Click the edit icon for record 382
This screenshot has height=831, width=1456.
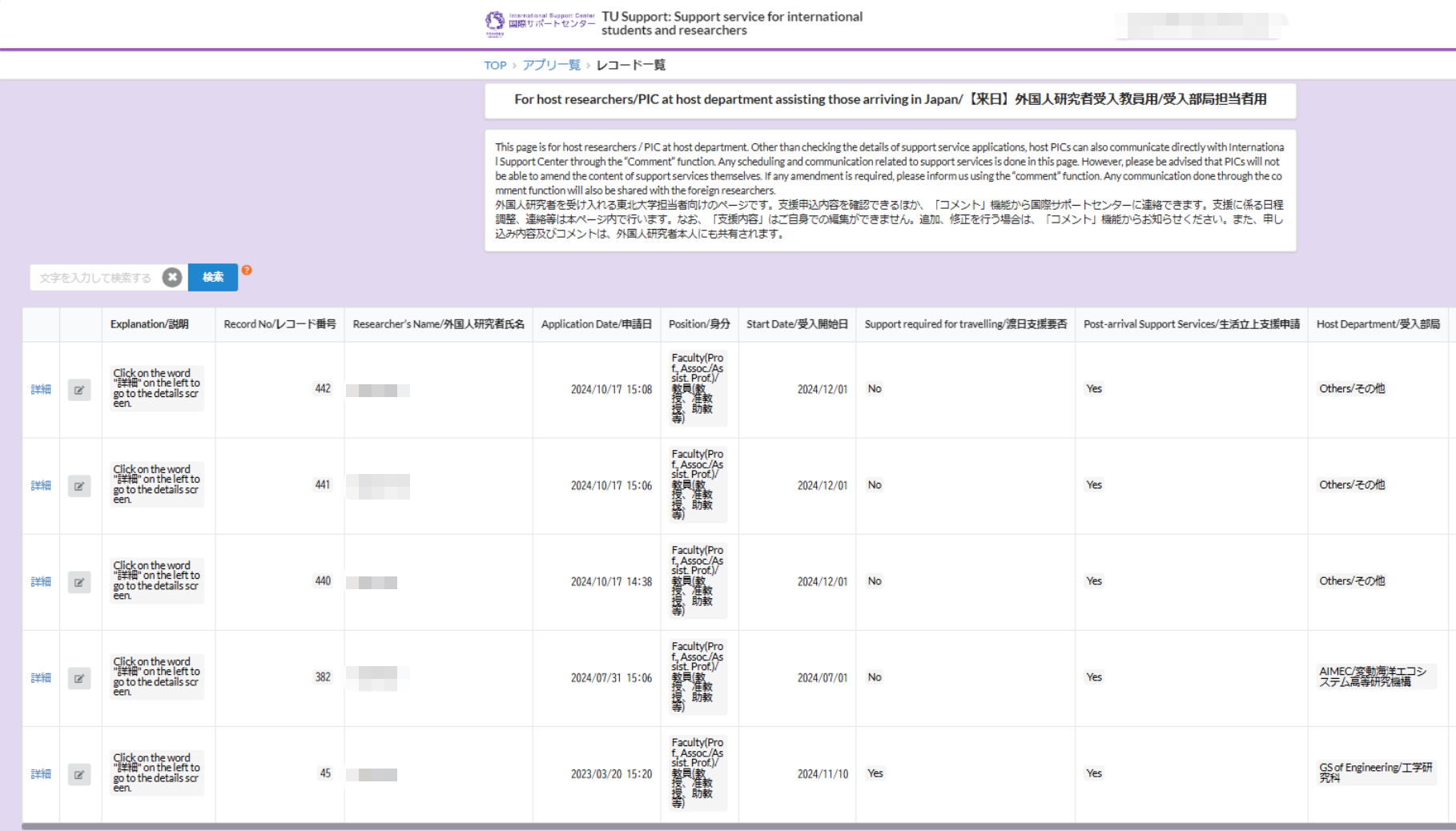[x=79, y=678]
